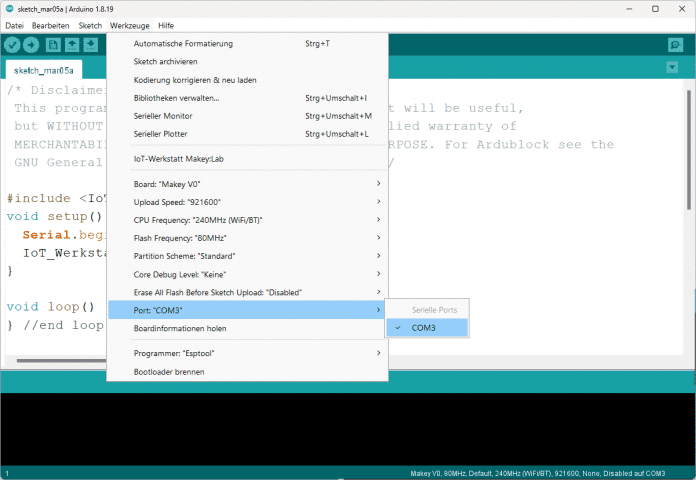Open the Hilfe menu

click(166, 23)
